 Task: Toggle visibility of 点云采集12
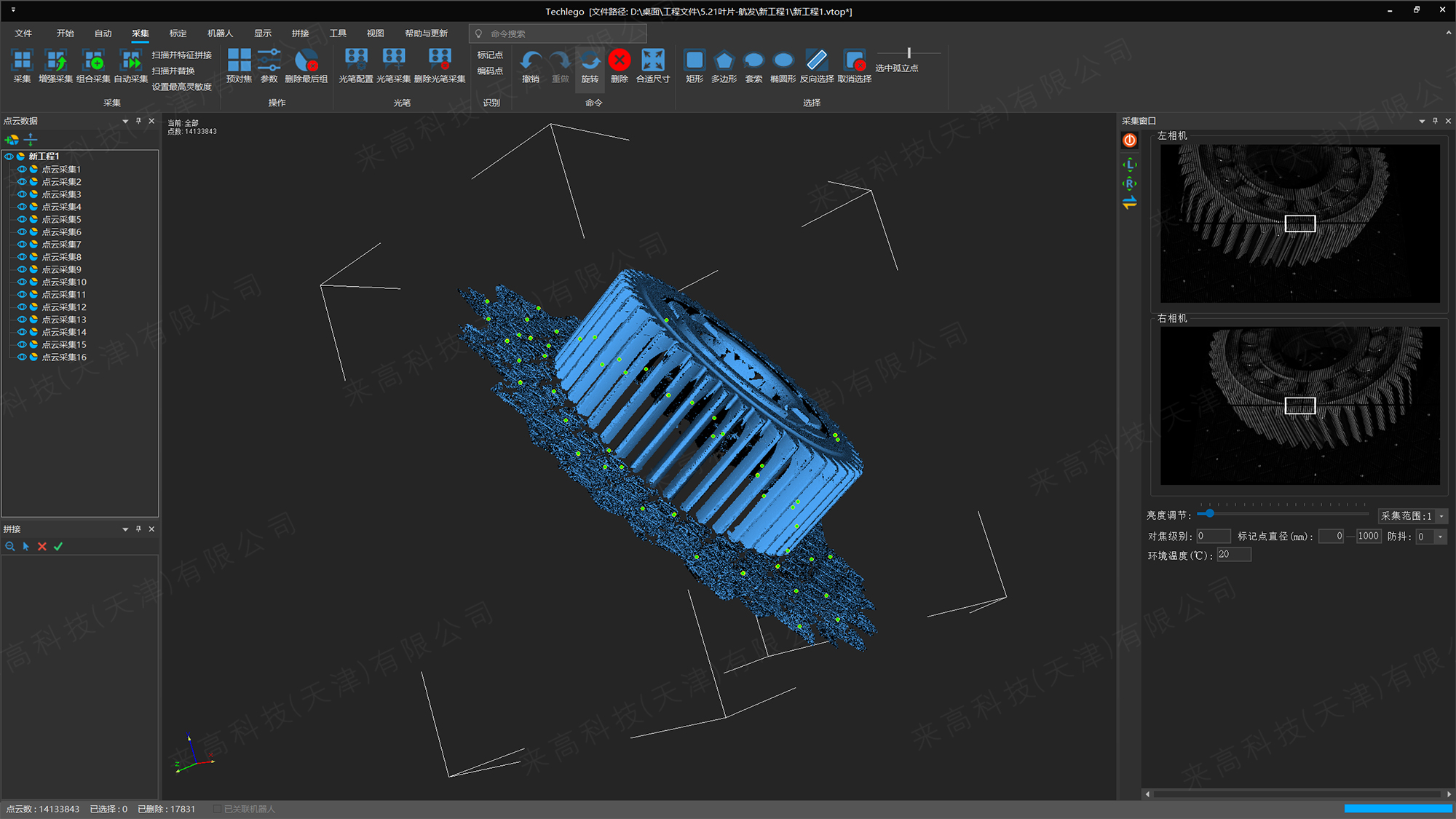22,307
